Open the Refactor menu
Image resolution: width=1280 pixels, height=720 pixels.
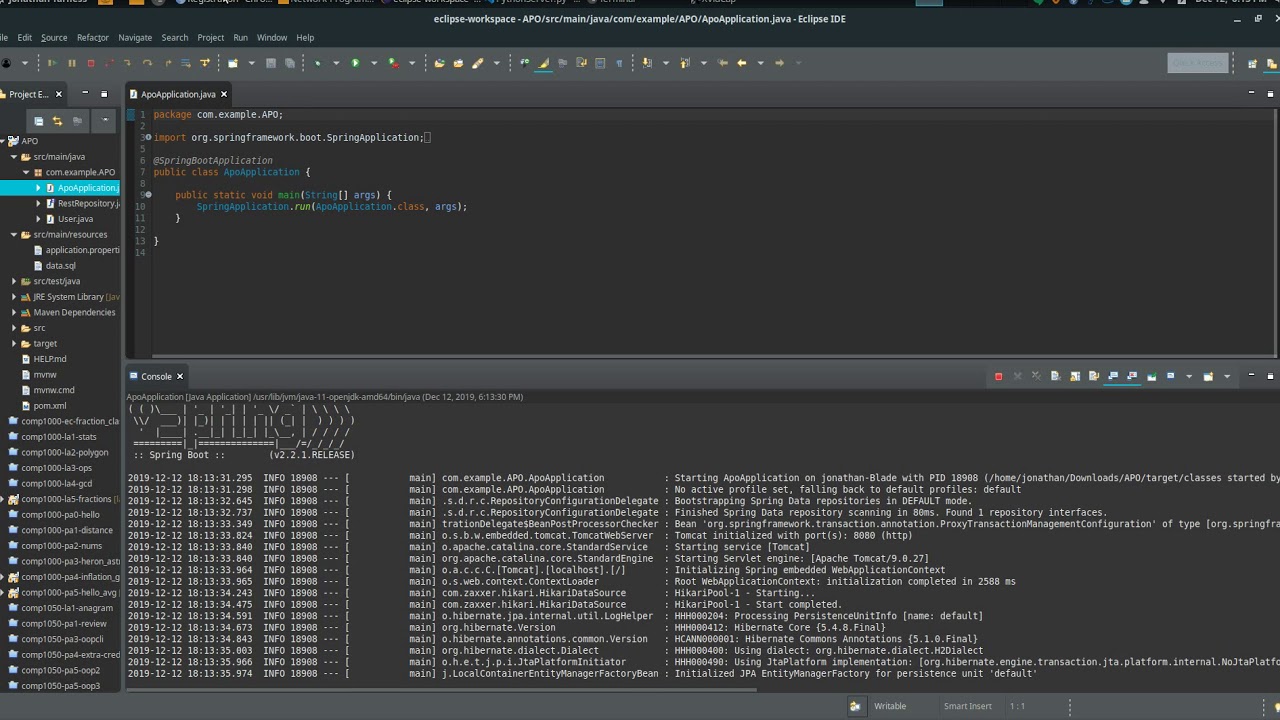[x=93, y=38]
